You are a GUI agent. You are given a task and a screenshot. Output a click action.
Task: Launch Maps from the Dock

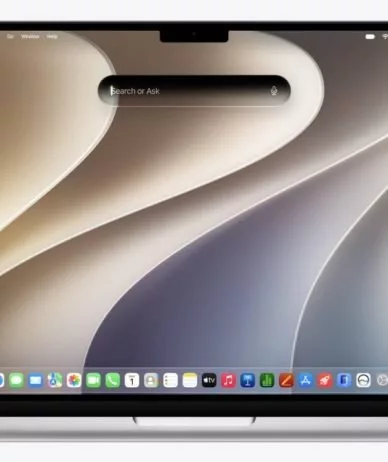click(x=55, y=380)
